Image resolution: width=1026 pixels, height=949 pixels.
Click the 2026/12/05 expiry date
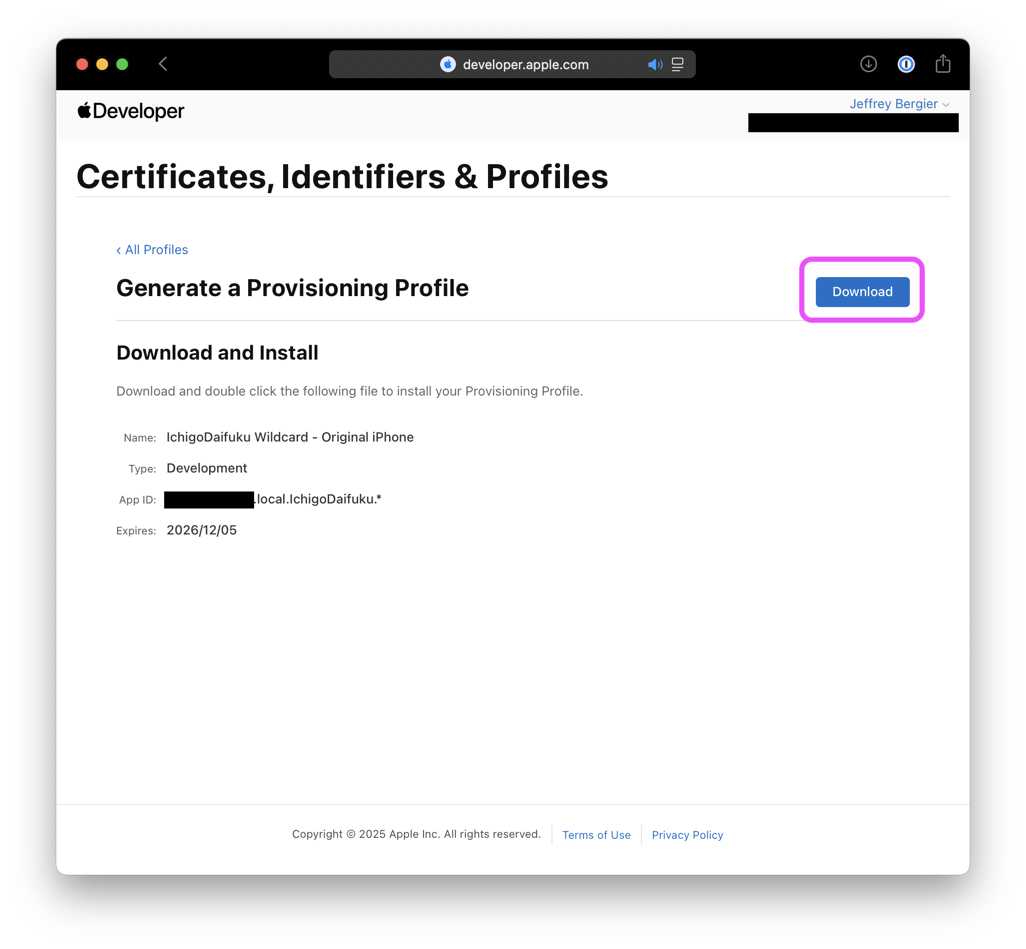click(202, 530)
